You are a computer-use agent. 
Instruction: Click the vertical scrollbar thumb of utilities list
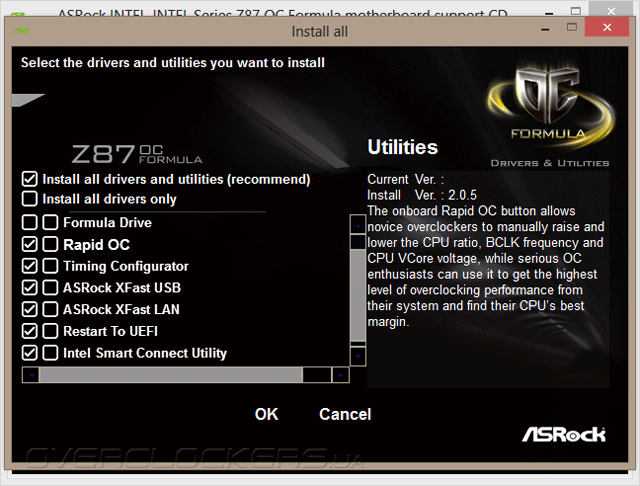[358, 295]
